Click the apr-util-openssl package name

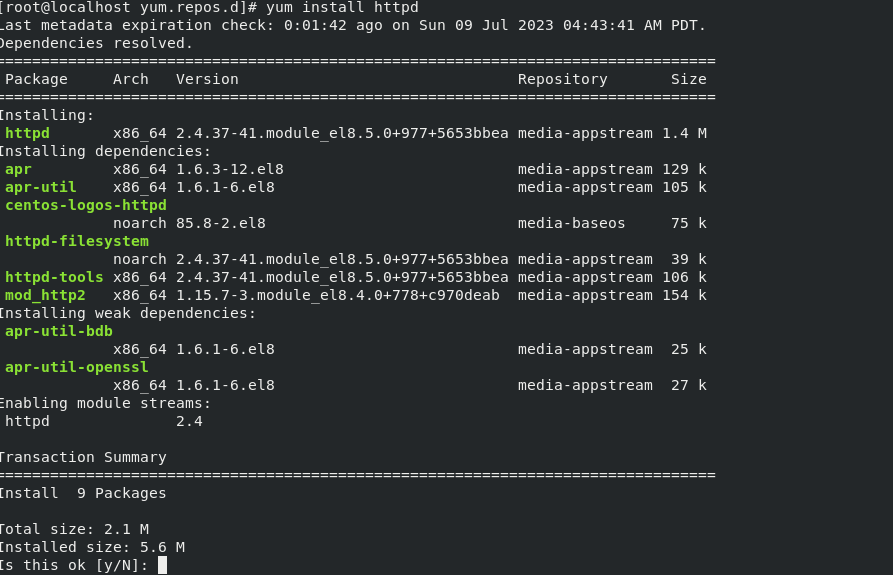click(x=77, y=367)
